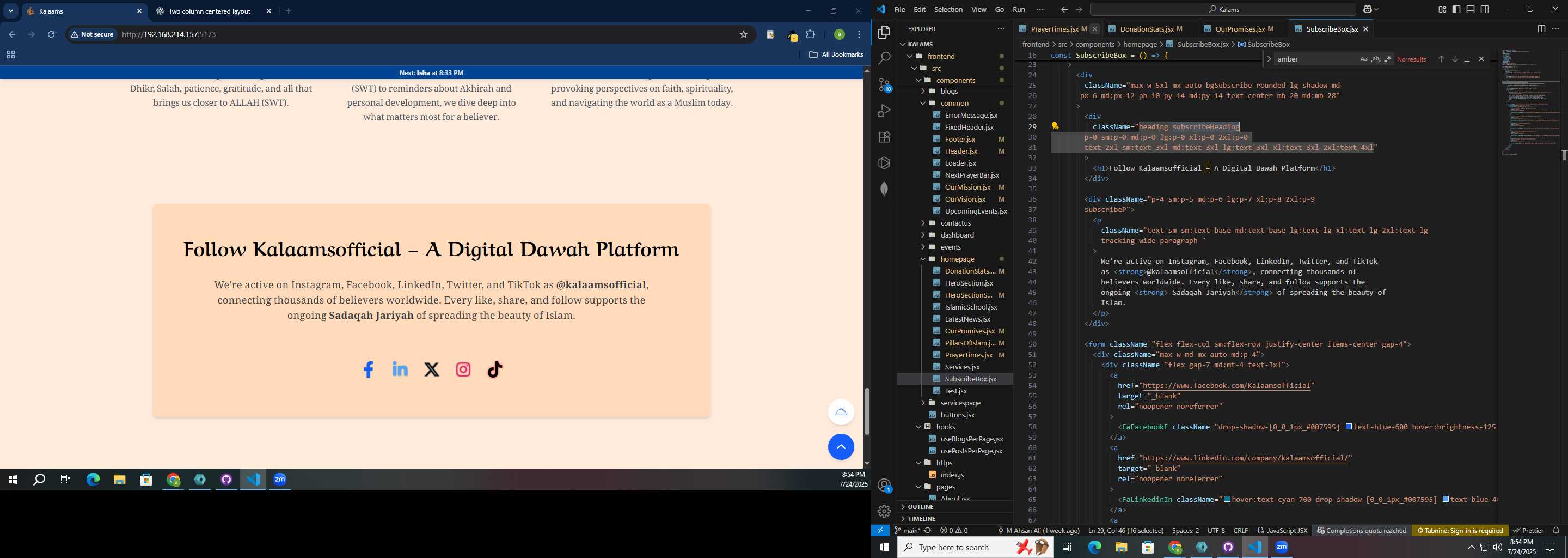Viewport: 1568px width, 558px height.
Task: Click the Facebook icon in the browser page
Action: (x=368, y=369)
